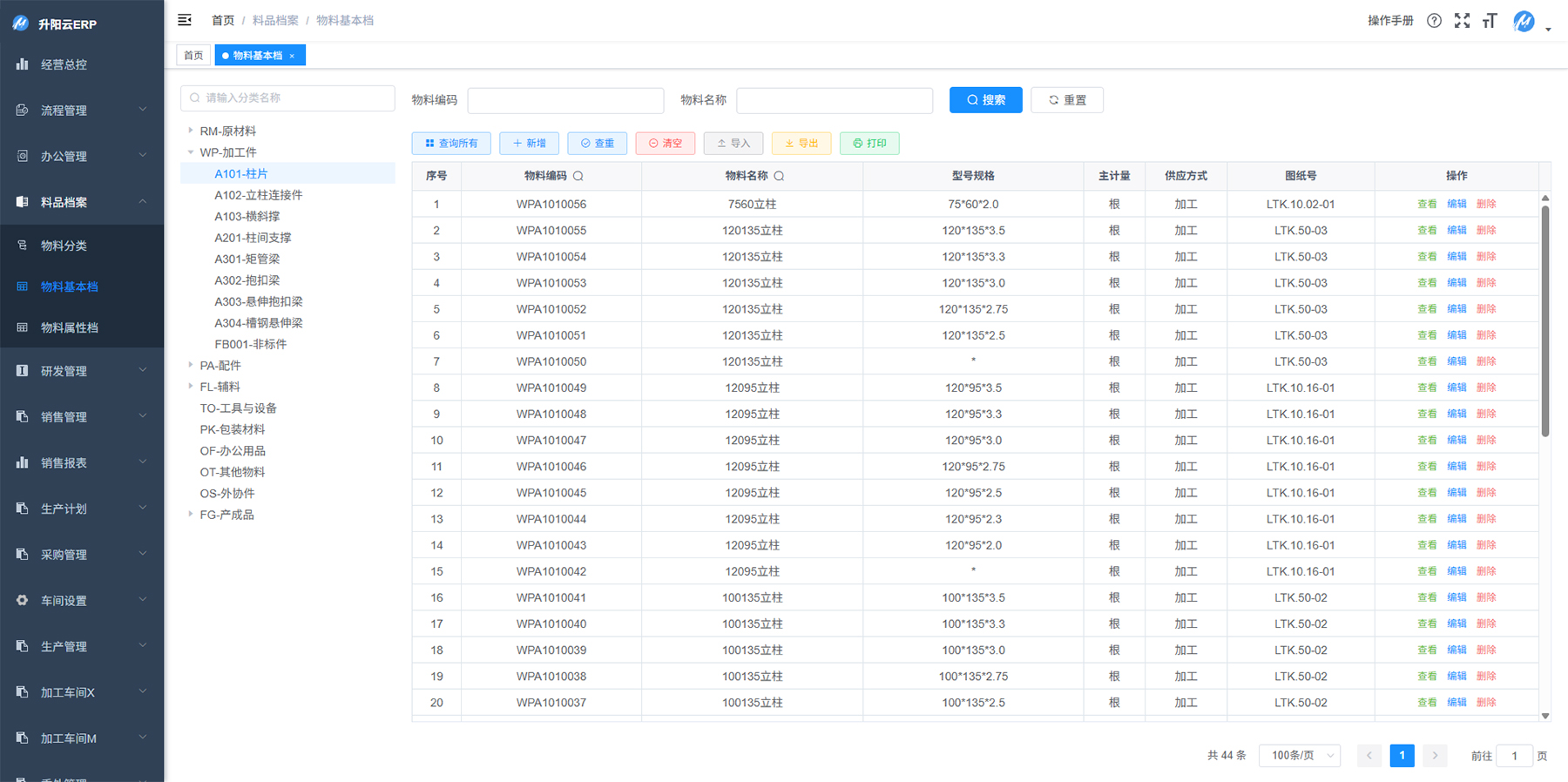The height and width of the screenshot is (782, 1568).
Task: Expand the 办公管理 sidebar menu
Action: click(82, 157)
